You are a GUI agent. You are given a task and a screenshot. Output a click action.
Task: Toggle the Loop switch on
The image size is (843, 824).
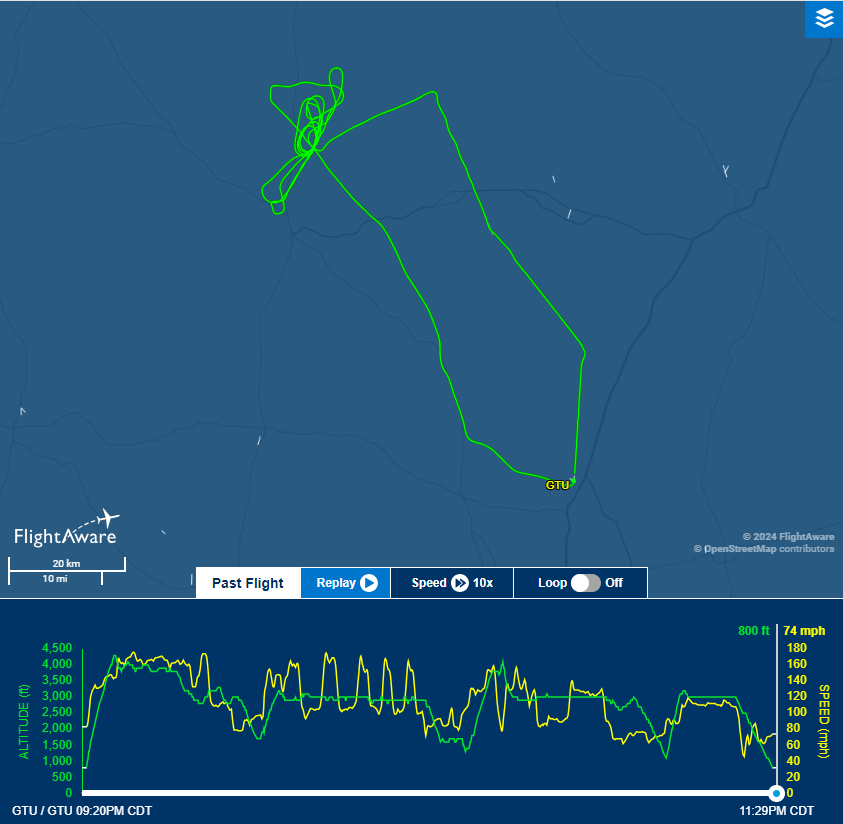[x=585, y=583]
